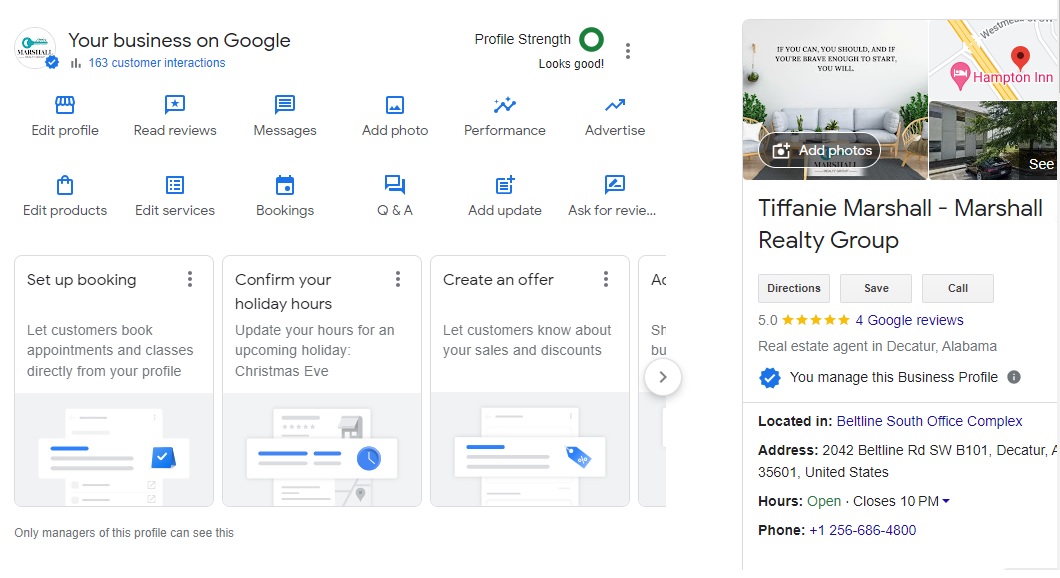This screenshot has width=1060, height=578.
Task: Open the 4 Google reviews link
Action: [x=909, y=320]
